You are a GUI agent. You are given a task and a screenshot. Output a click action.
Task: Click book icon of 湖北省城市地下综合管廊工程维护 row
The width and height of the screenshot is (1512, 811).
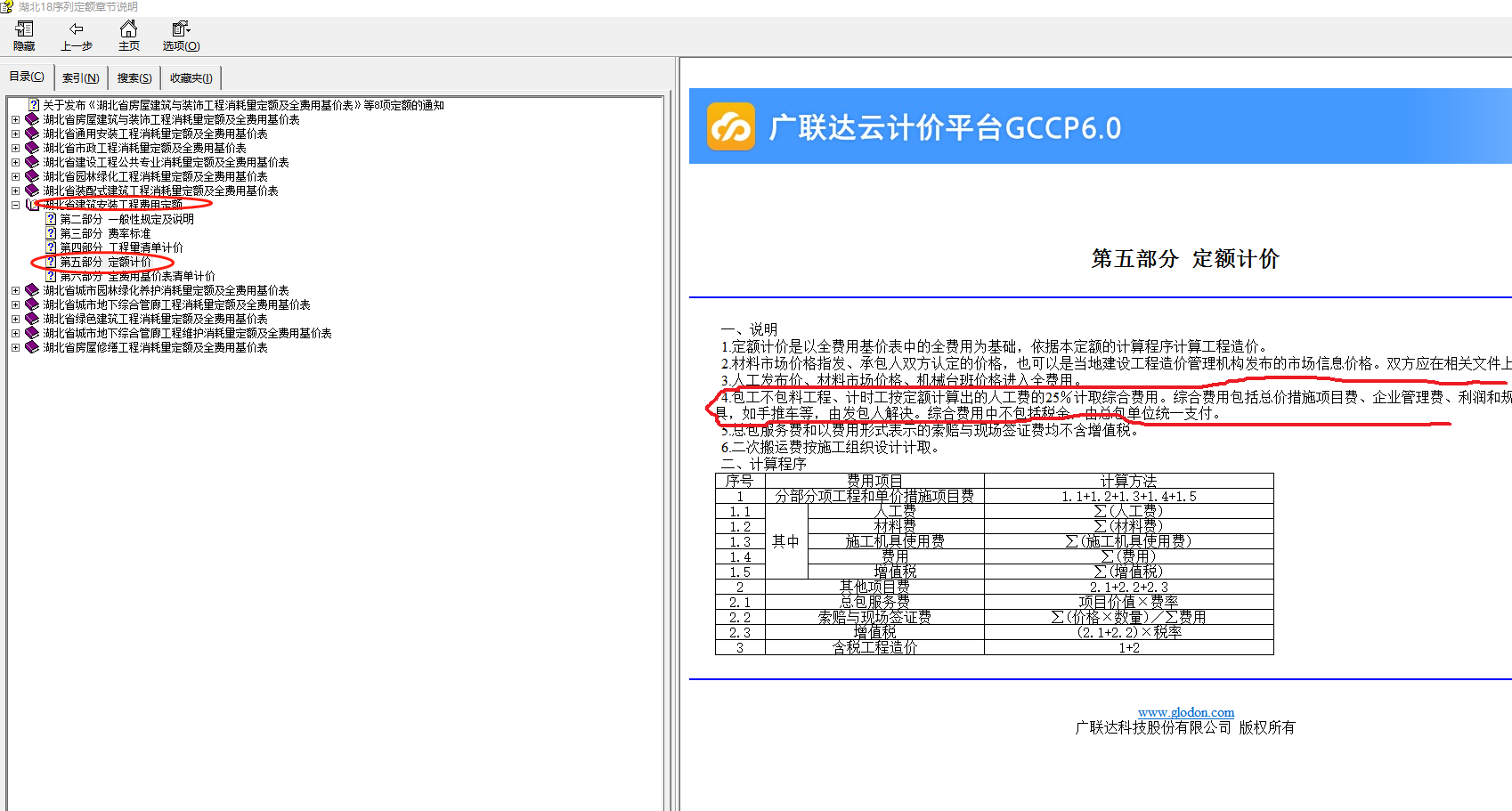pos(32,333)
